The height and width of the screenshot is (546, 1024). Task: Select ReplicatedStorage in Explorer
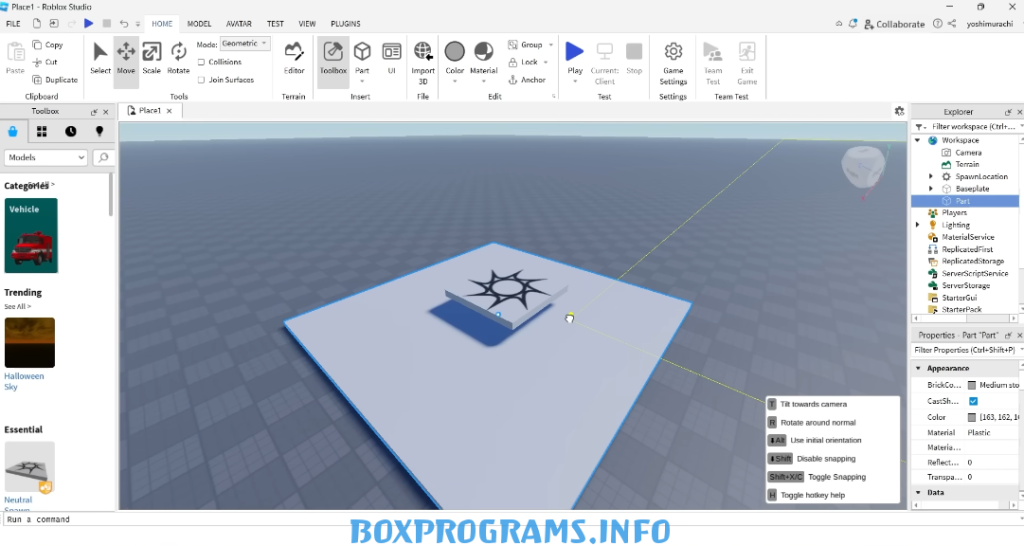972,261
